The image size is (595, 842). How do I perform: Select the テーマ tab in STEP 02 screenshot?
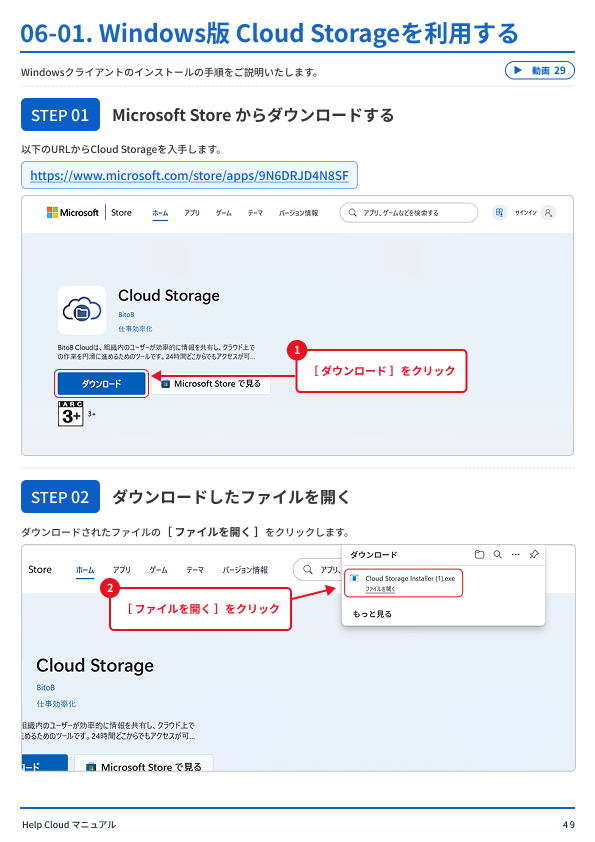pos(195,570)
